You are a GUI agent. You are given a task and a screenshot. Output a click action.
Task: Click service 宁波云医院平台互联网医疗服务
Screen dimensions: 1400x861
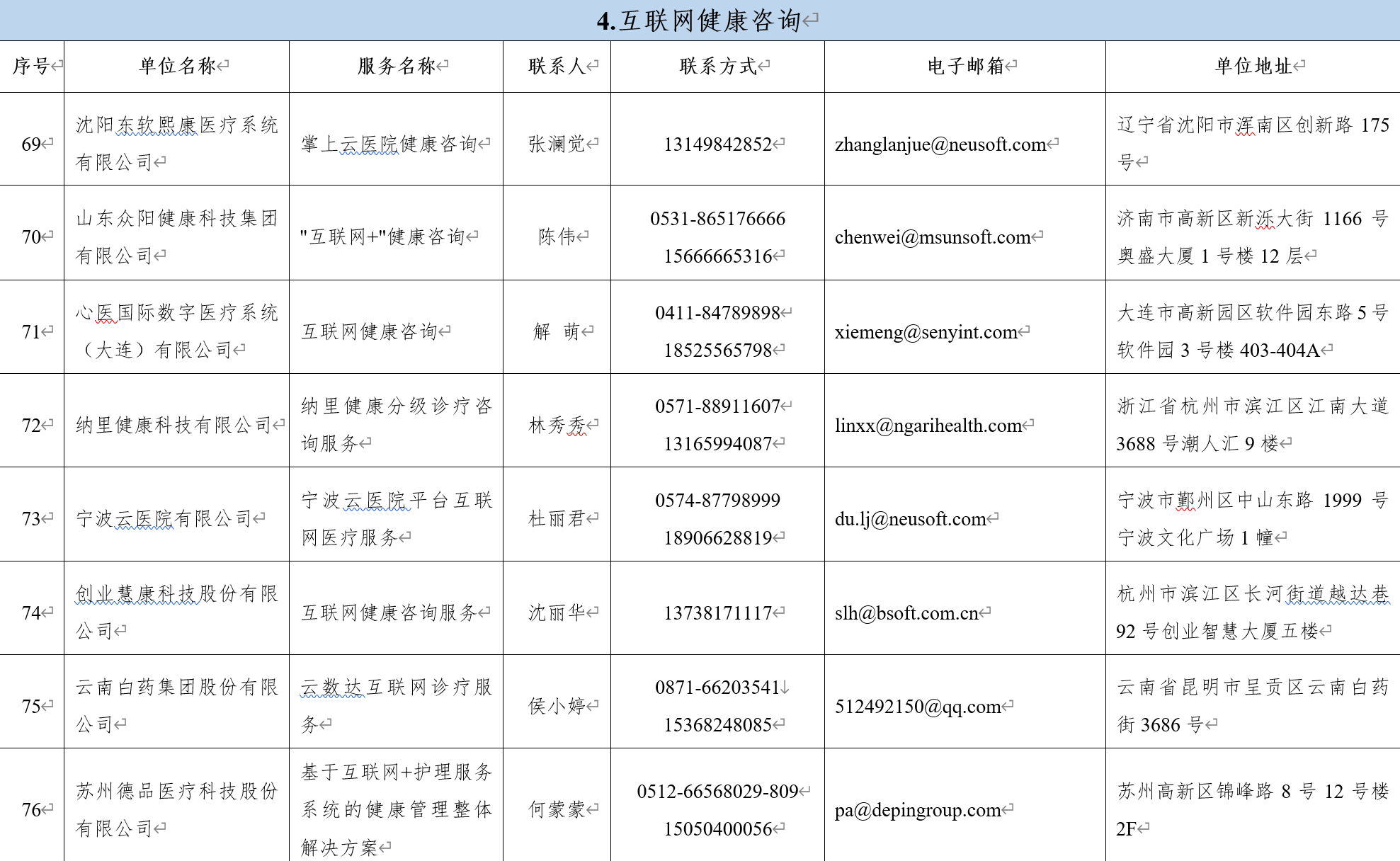point(397,518)
